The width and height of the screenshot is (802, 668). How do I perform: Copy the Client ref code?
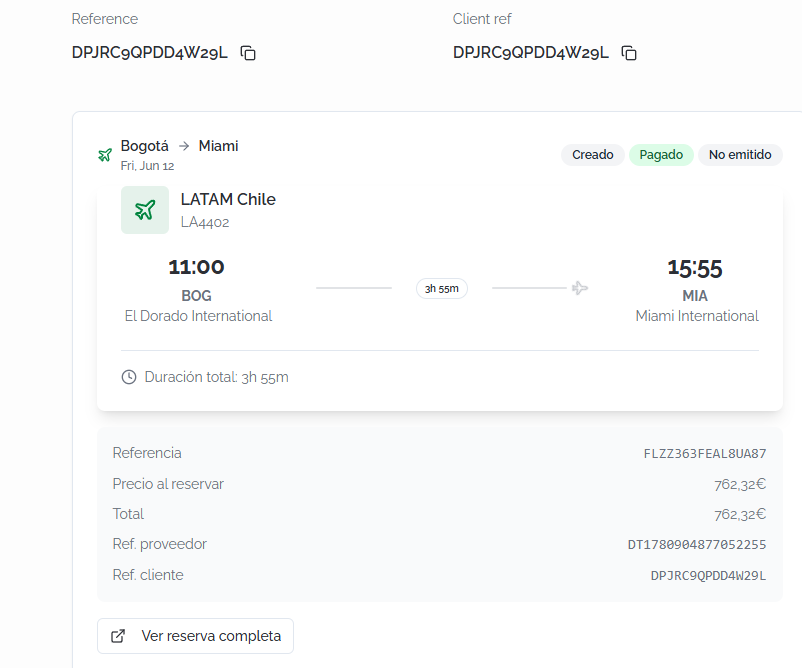629,53
